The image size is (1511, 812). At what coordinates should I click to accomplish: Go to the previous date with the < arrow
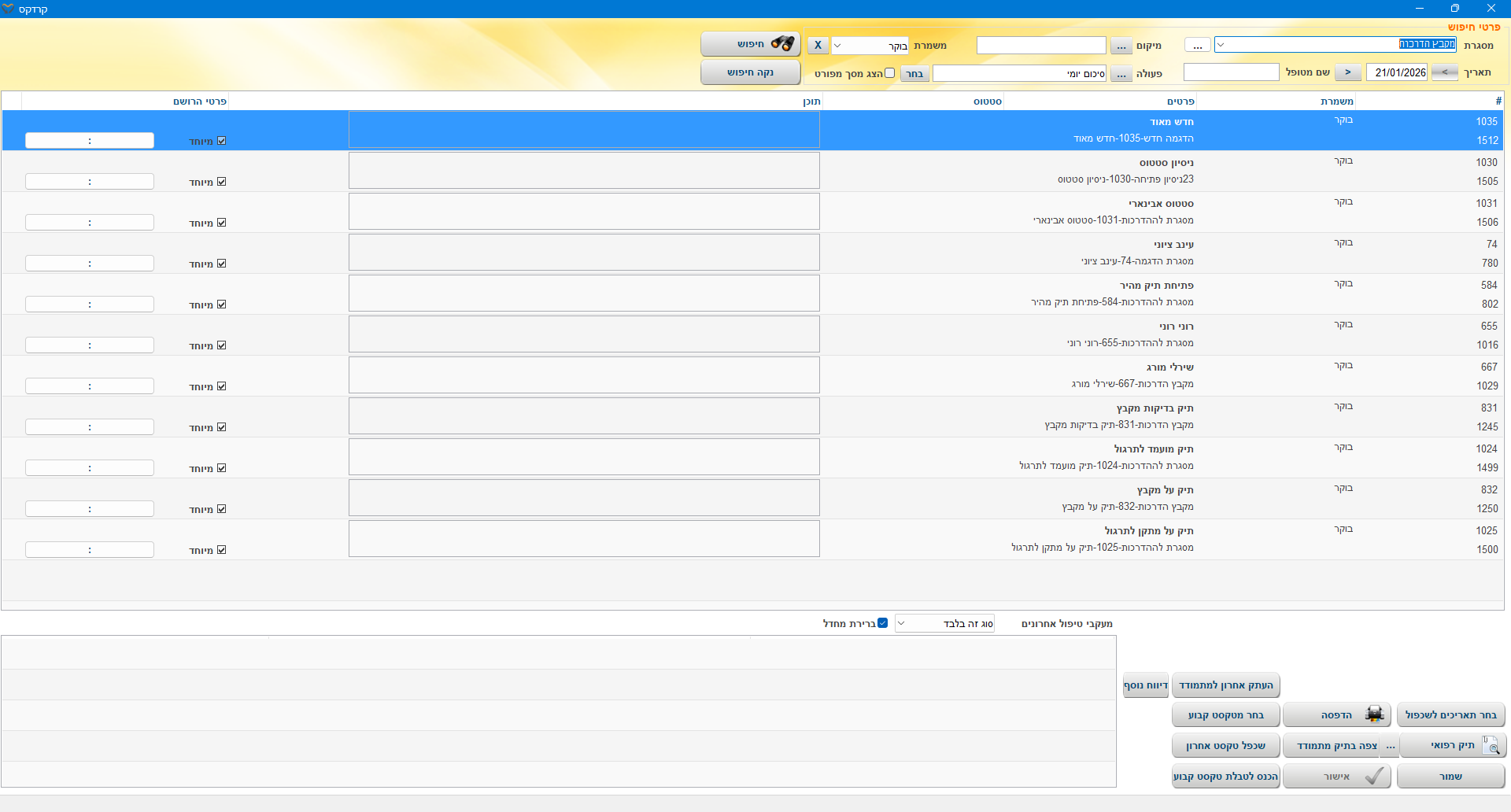tap(1444, 72)
